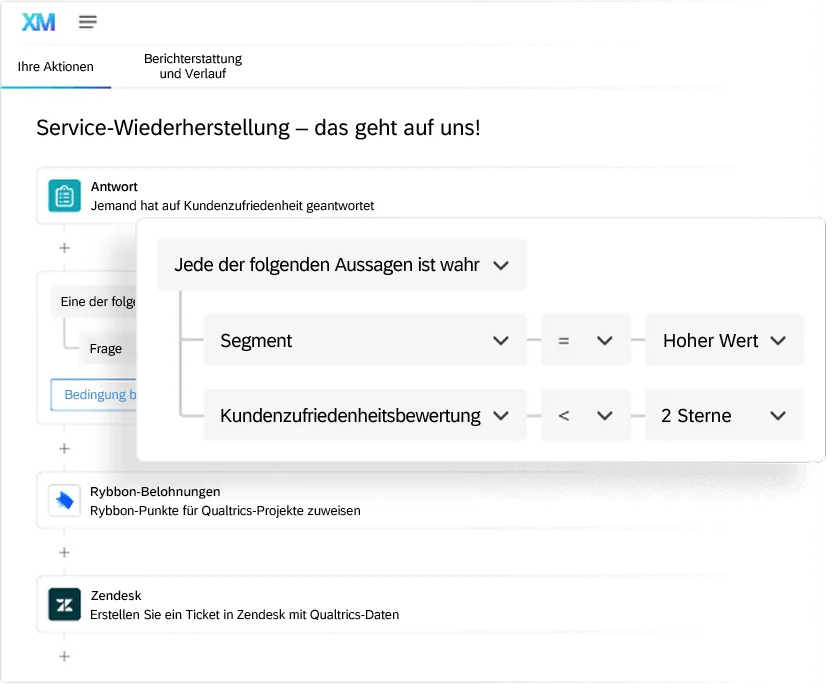Click the Bedingung button
835x684 pixels.
(x=94, y=395)
